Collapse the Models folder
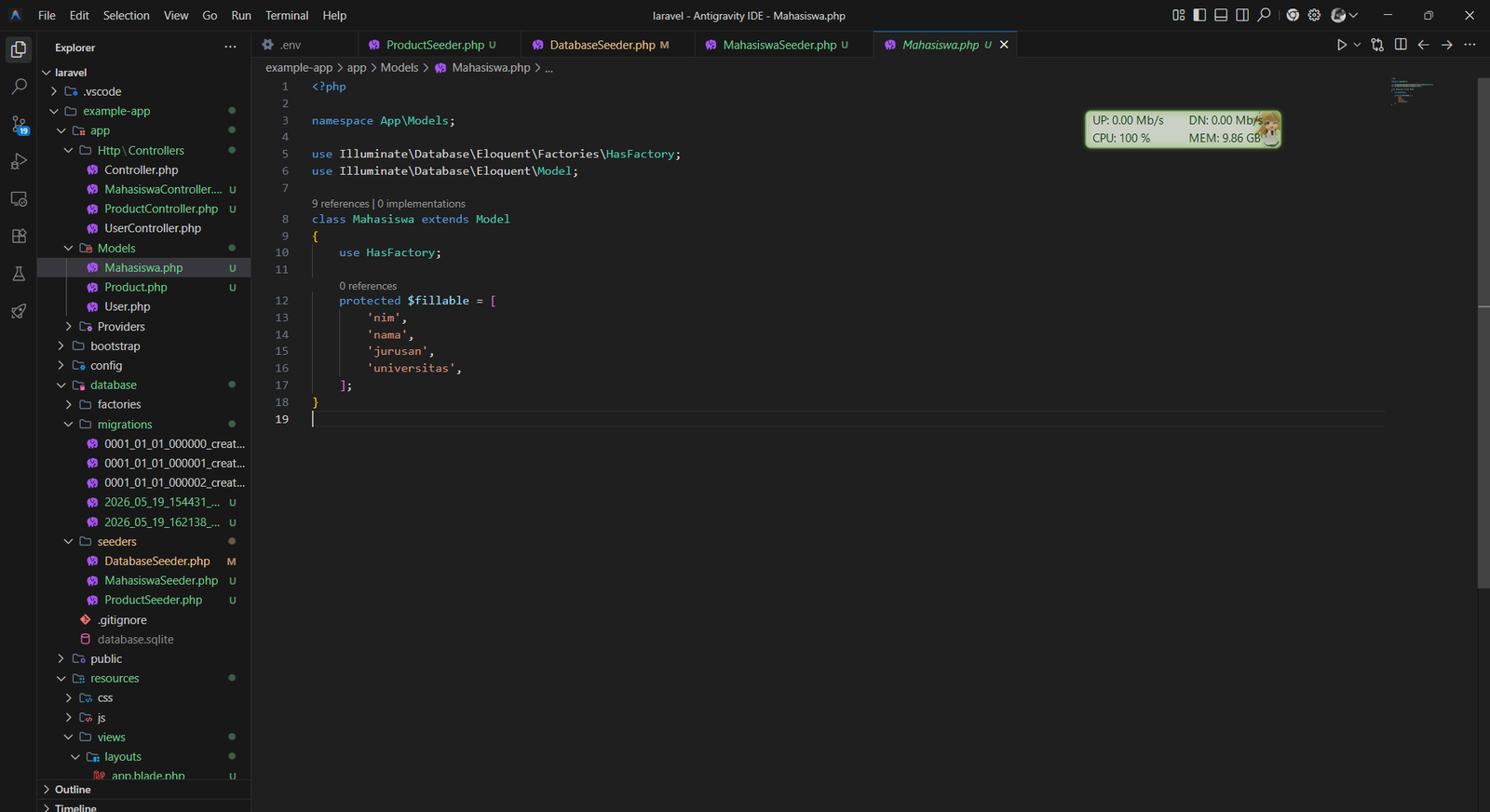 144,248
